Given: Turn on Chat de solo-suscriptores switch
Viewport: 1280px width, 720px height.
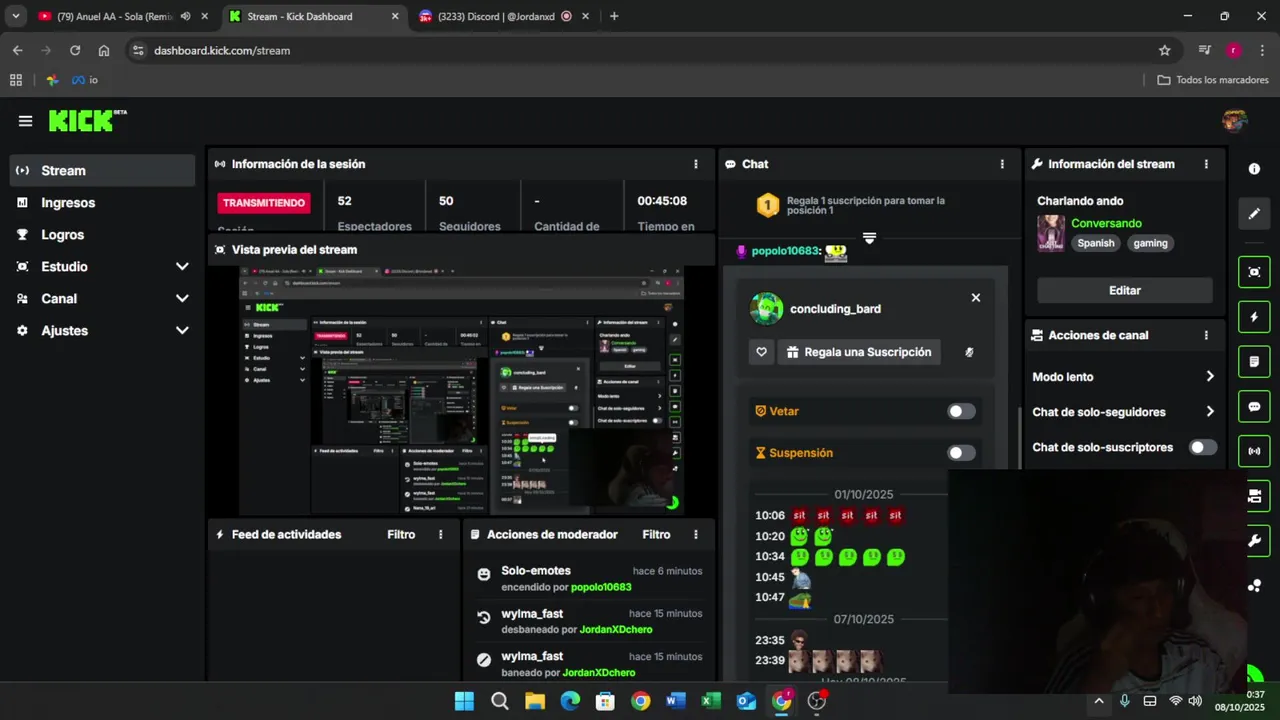Looking at the screenshot, I should point(1203,447).
